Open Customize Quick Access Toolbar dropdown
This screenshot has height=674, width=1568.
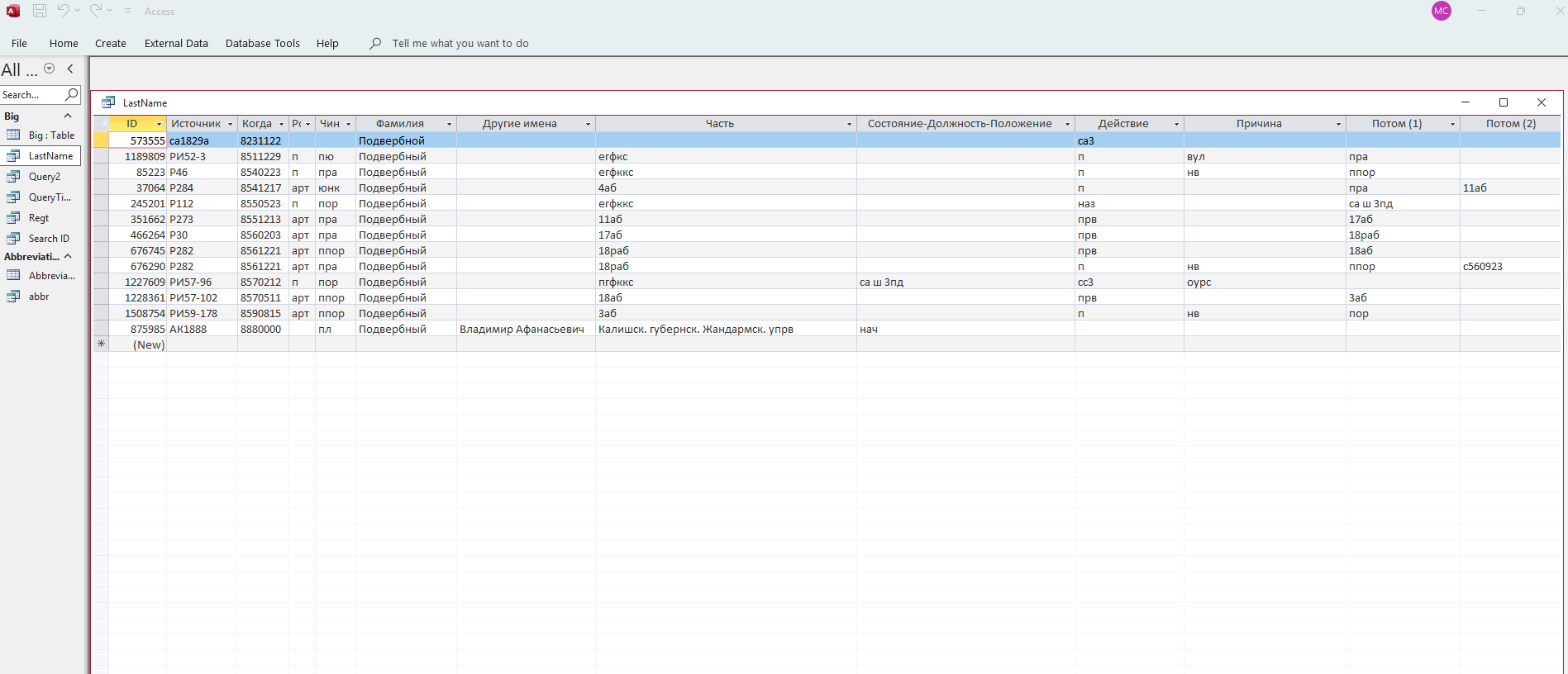[127, 11]
